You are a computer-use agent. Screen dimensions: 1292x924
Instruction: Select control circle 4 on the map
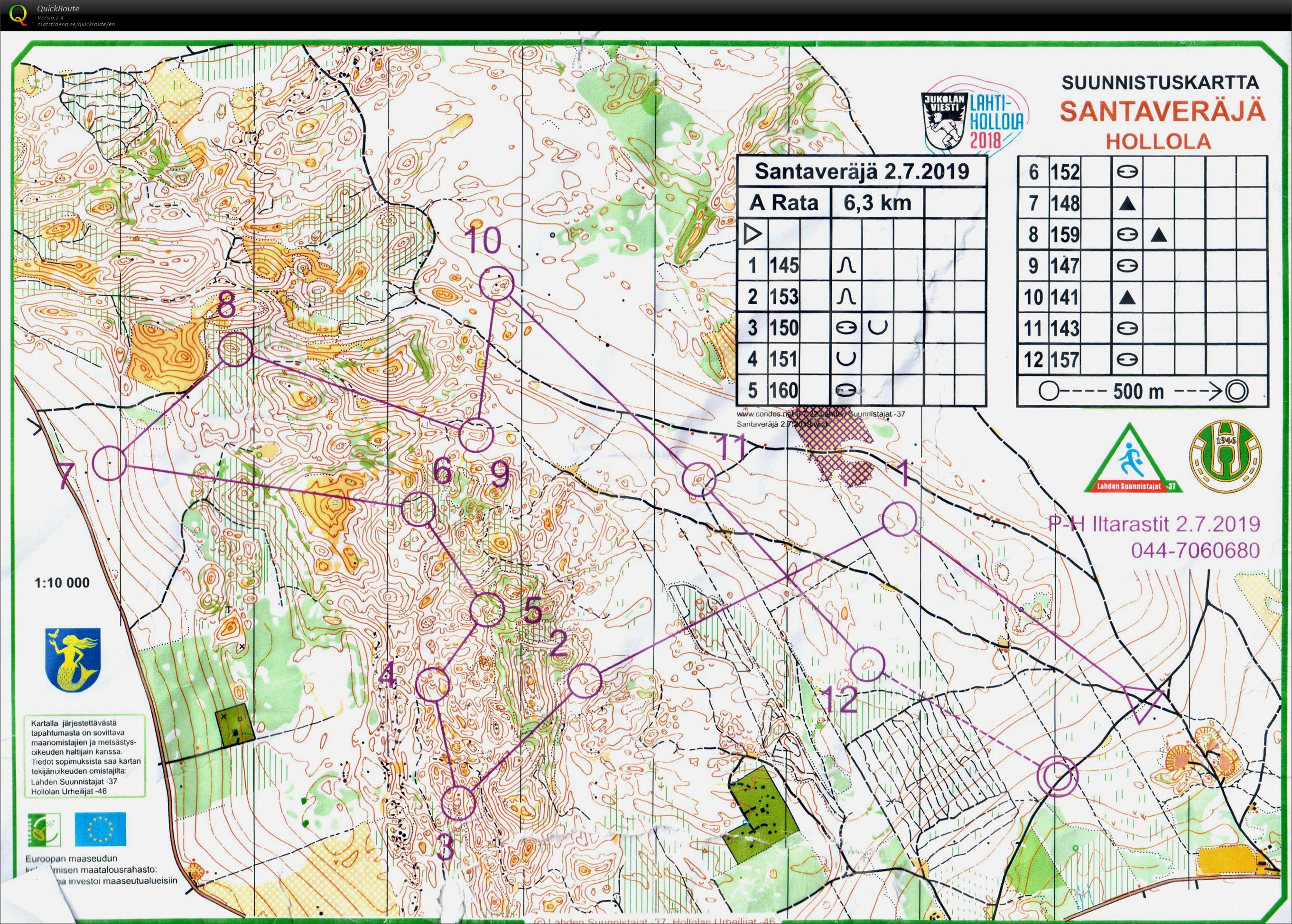433,683
